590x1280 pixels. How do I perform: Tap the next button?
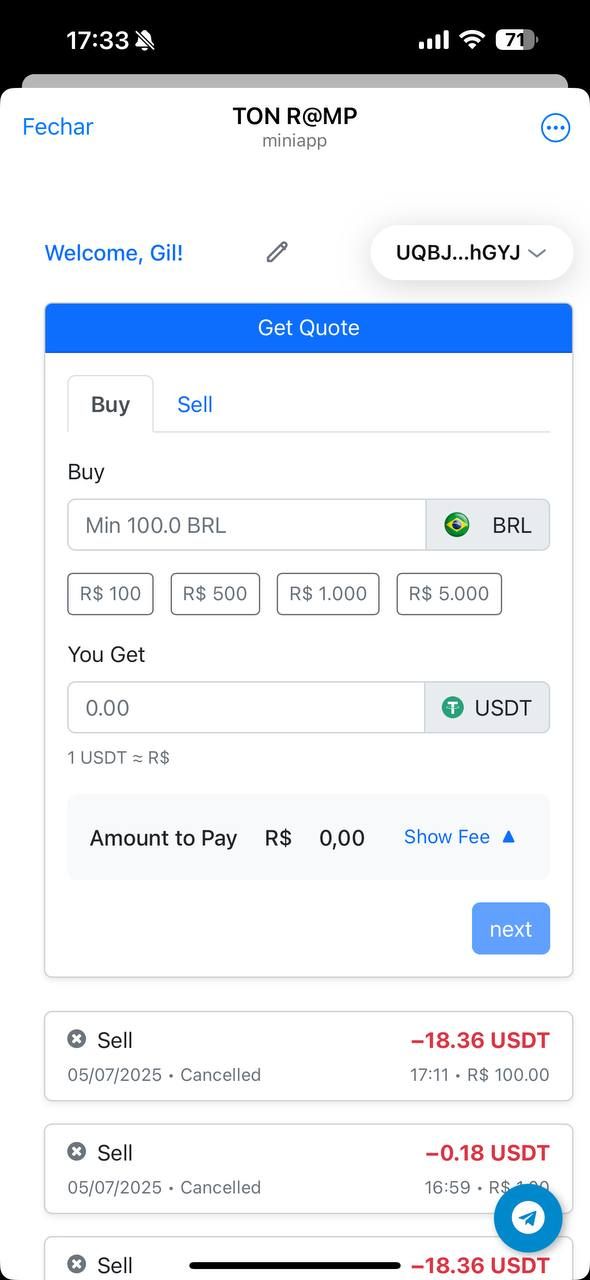511,929
